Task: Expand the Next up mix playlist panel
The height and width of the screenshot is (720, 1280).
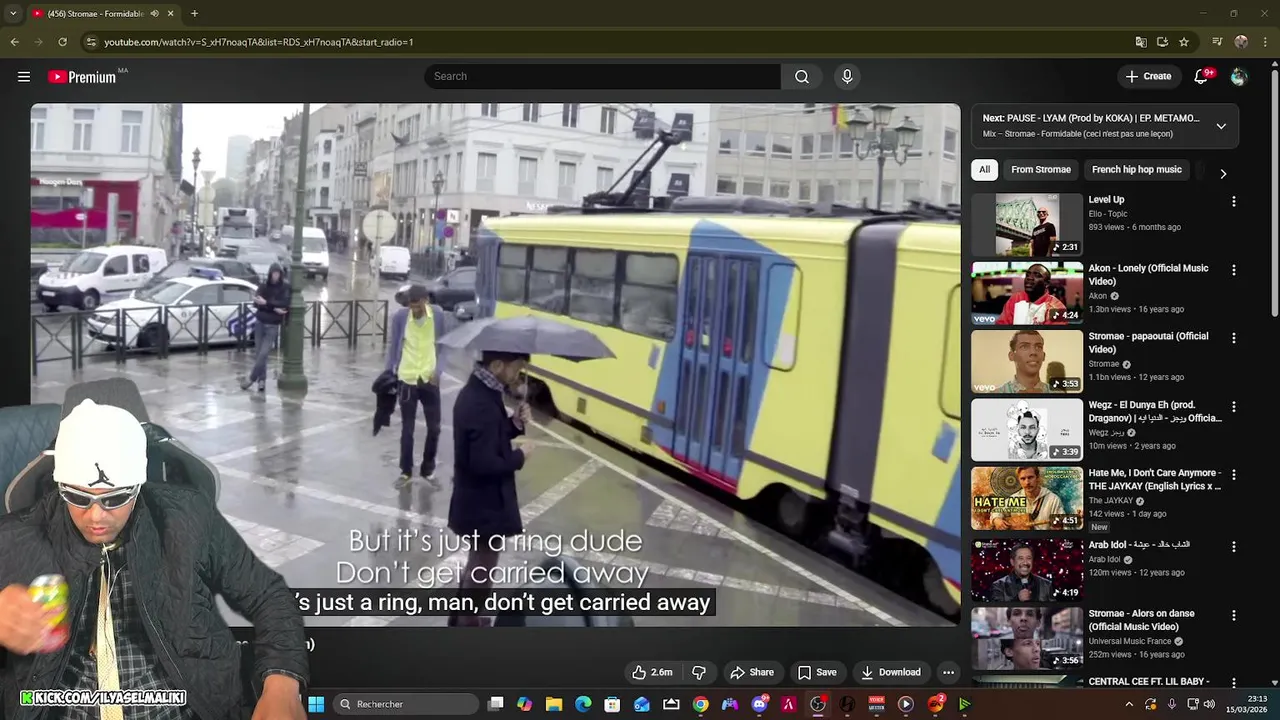Action: tap(1221, 126)
